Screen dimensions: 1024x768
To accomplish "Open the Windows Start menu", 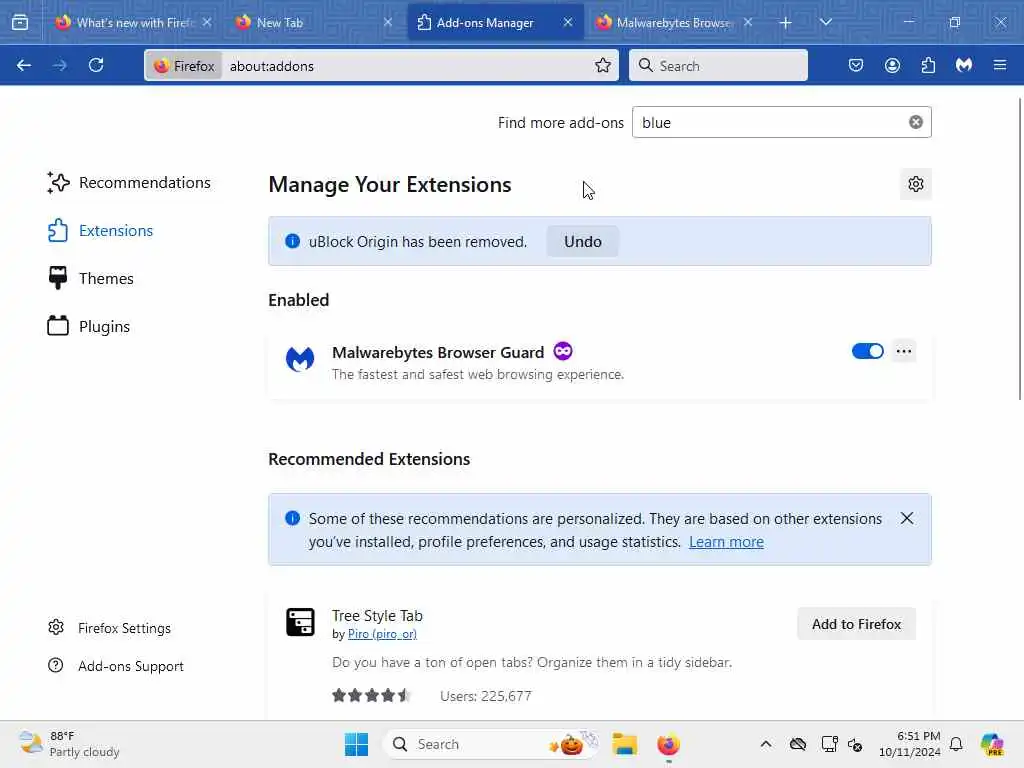I will [x=357, y=744].
